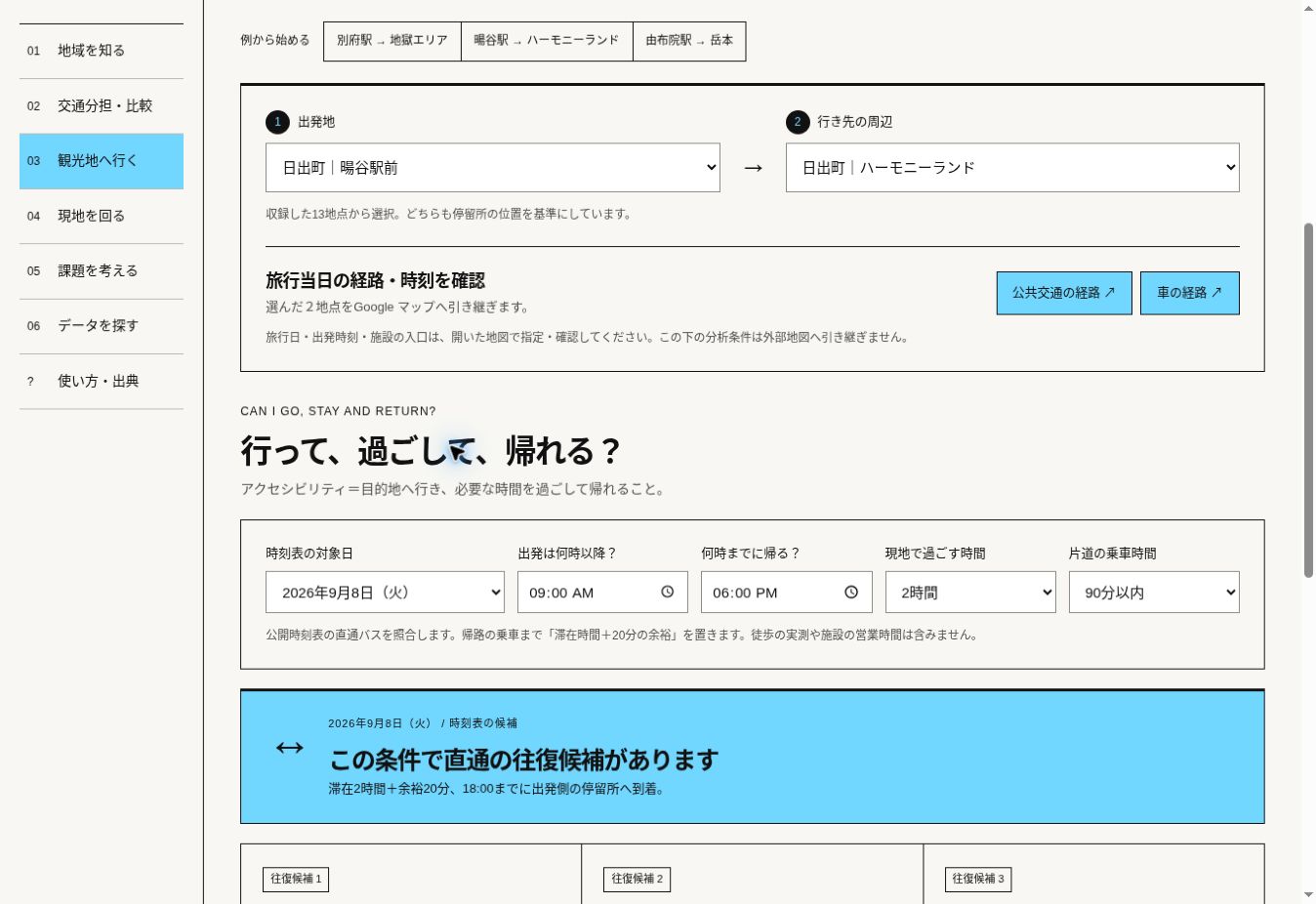Screen dimensions: 1316x904
Task: Click the result banner この条件で直通の往復候補があります
Action: 753,757
